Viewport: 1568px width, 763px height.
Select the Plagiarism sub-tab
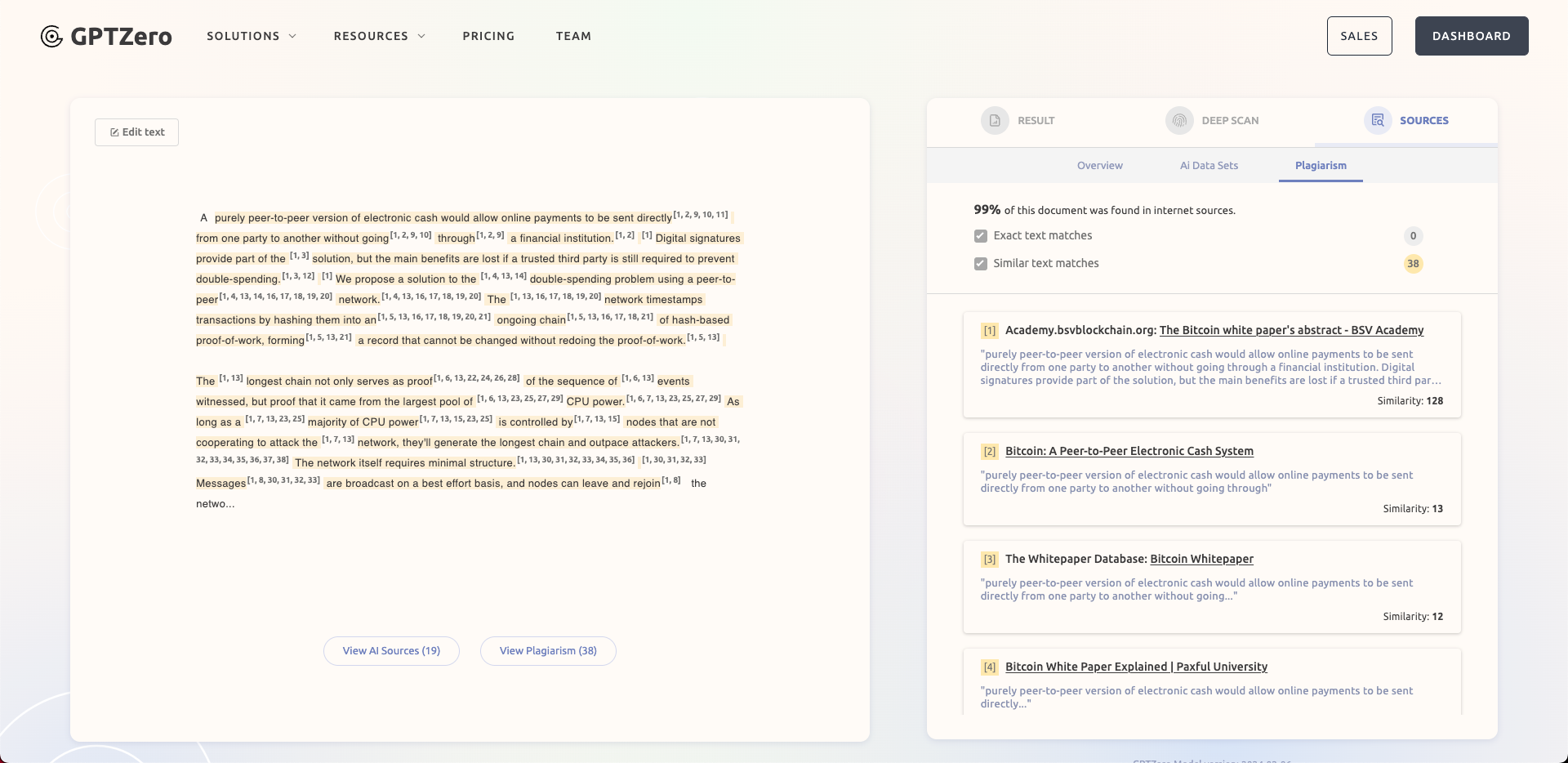[1321, 166]
